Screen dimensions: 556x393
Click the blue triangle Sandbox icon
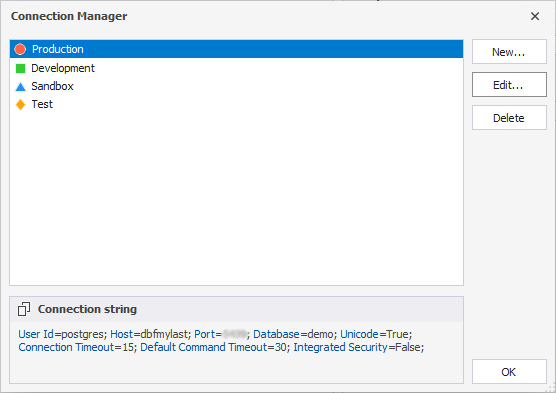(x=21, y=86)
